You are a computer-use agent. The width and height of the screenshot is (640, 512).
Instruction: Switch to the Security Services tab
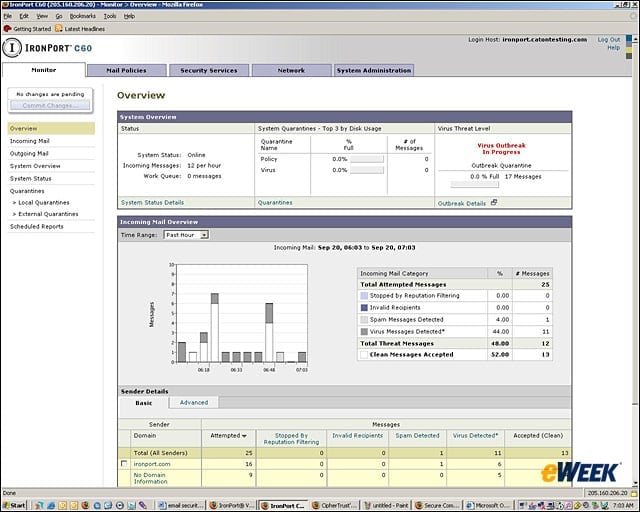point(209,70)
